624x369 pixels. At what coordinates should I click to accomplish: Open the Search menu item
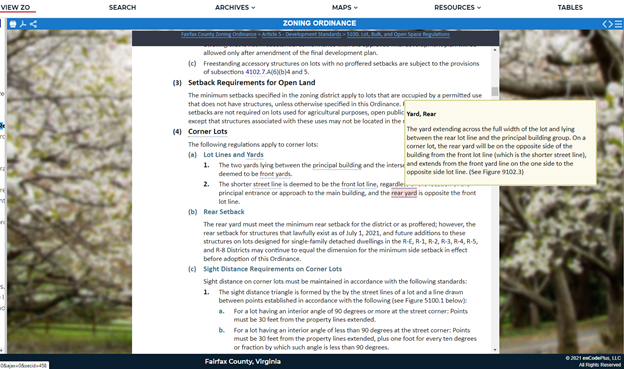click(123, 8)
